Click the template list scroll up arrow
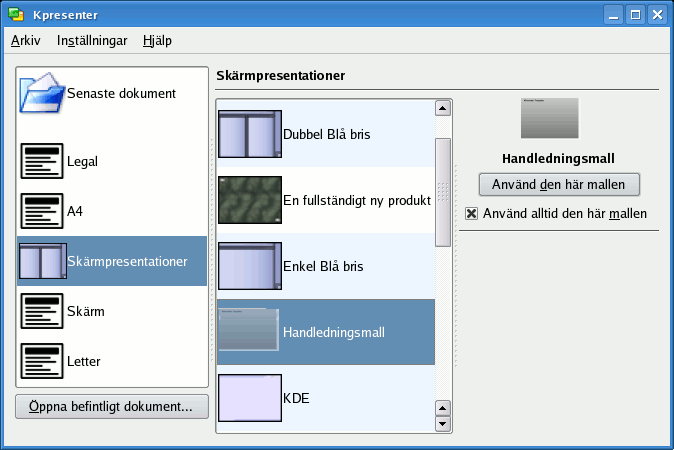This screenshot has width=674, height=450. [x=442, y=108]
